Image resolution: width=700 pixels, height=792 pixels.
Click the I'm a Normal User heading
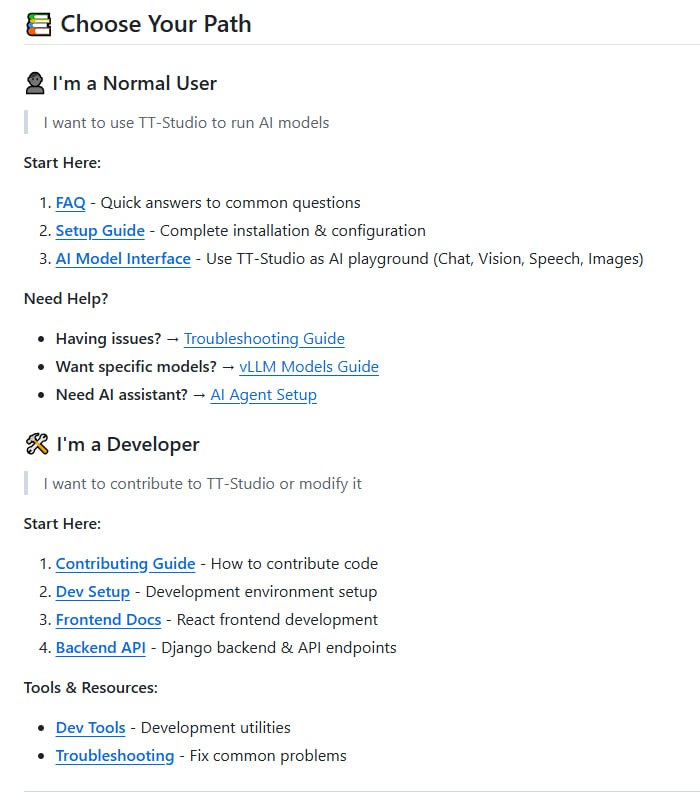click(135, 83)
